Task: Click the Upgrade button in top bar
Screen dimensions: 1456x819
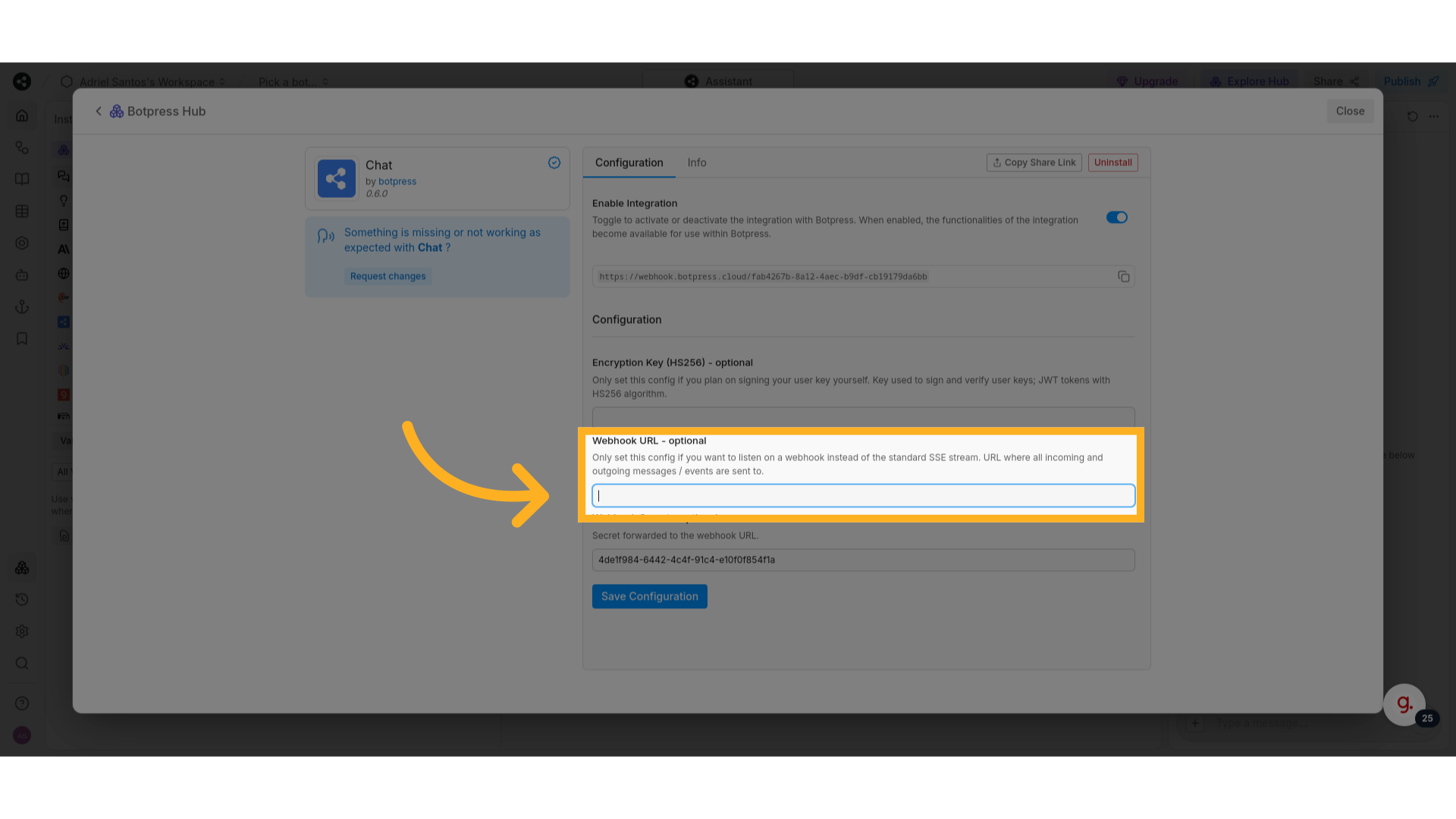Action: tap(1147, 81)
